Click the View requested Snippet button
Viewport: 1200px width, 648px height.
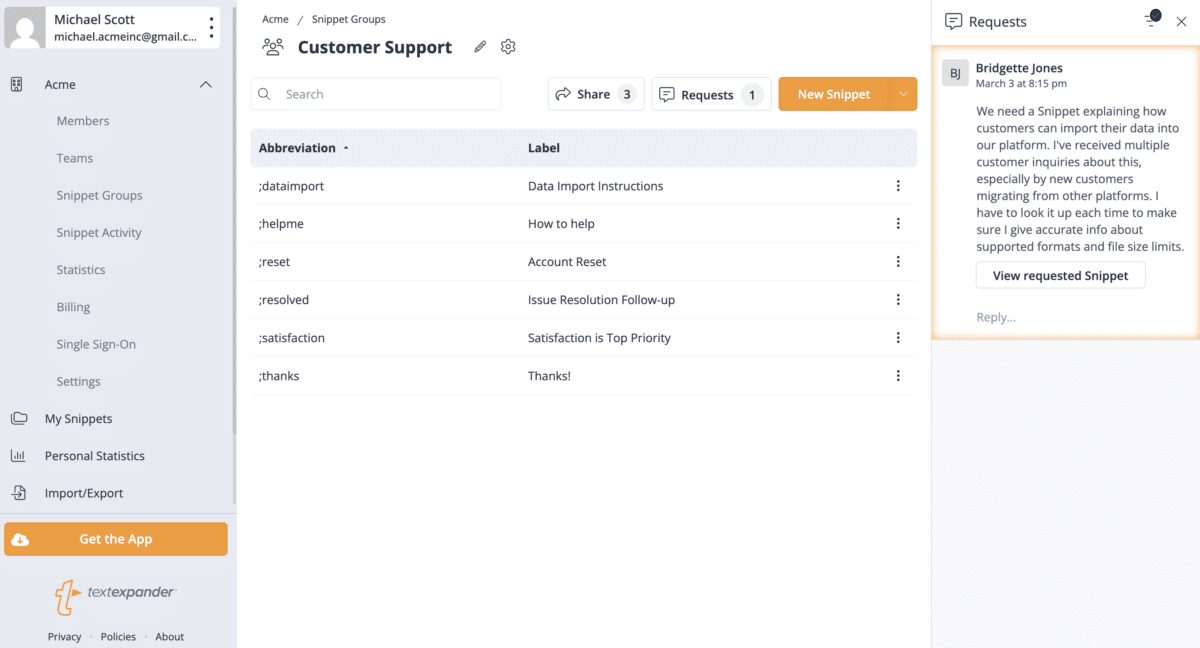[1060, 276]
